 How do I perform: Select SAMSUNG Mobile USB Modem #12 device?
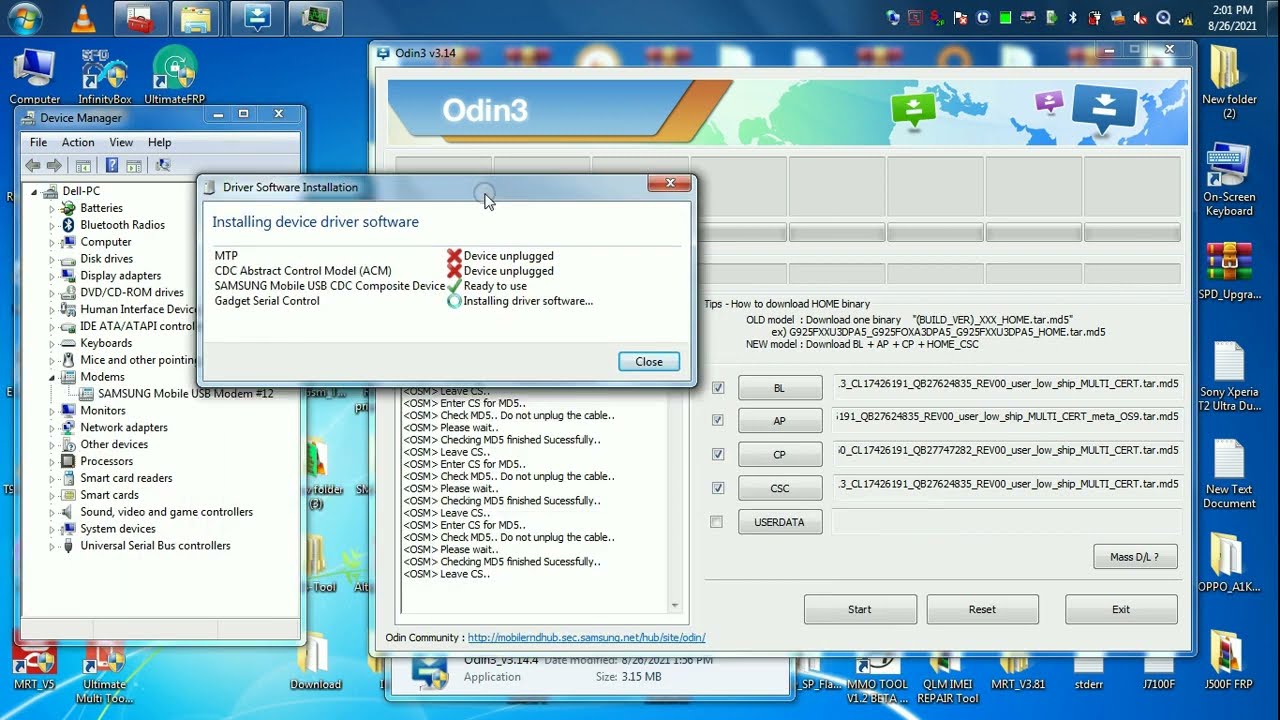point(185,394)
